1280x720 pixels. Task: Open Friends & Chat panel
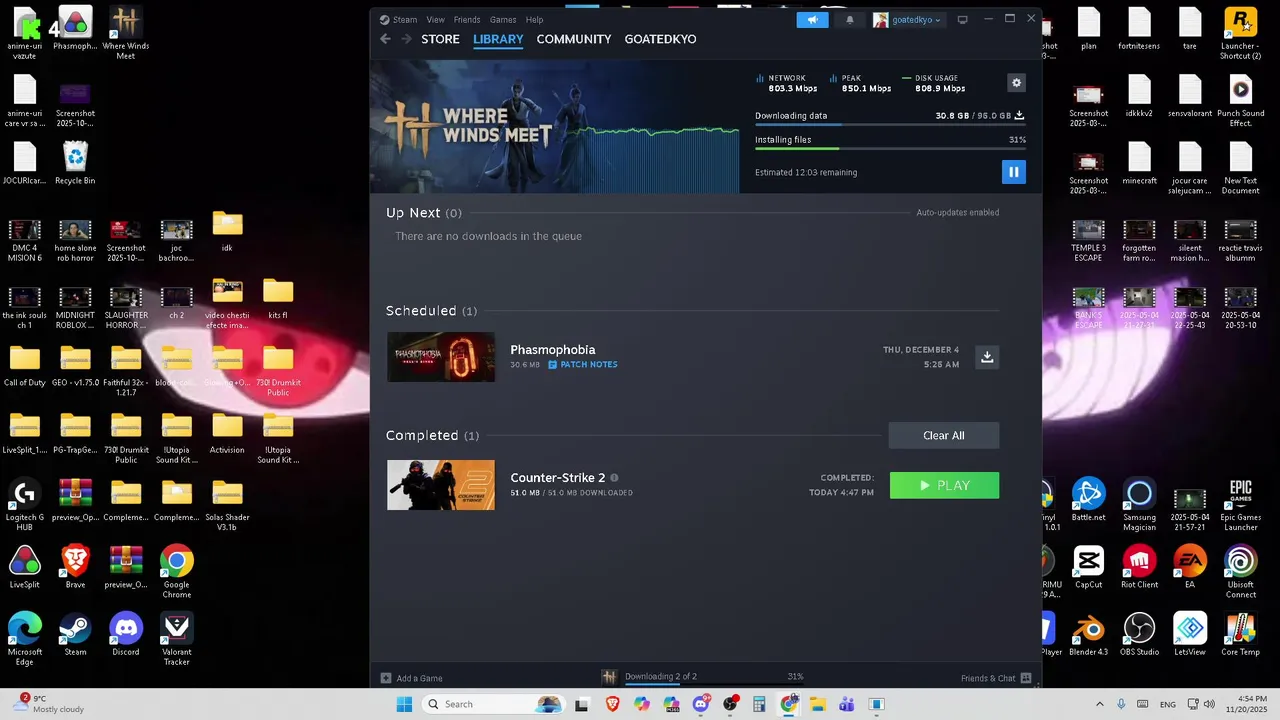pyautogui.click(x=988, y=678)
